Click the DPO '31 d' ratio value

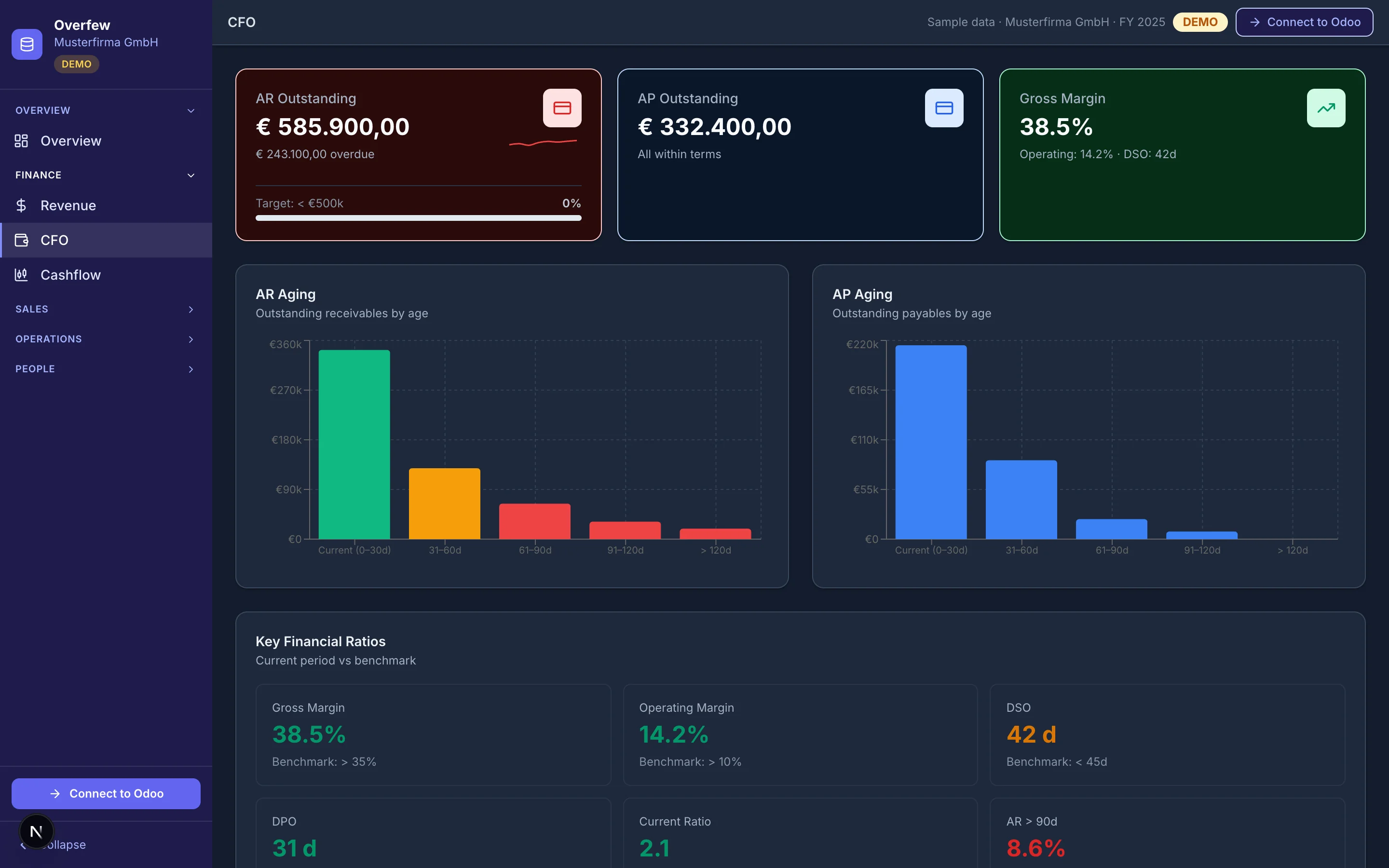click(x=295, y=848)
